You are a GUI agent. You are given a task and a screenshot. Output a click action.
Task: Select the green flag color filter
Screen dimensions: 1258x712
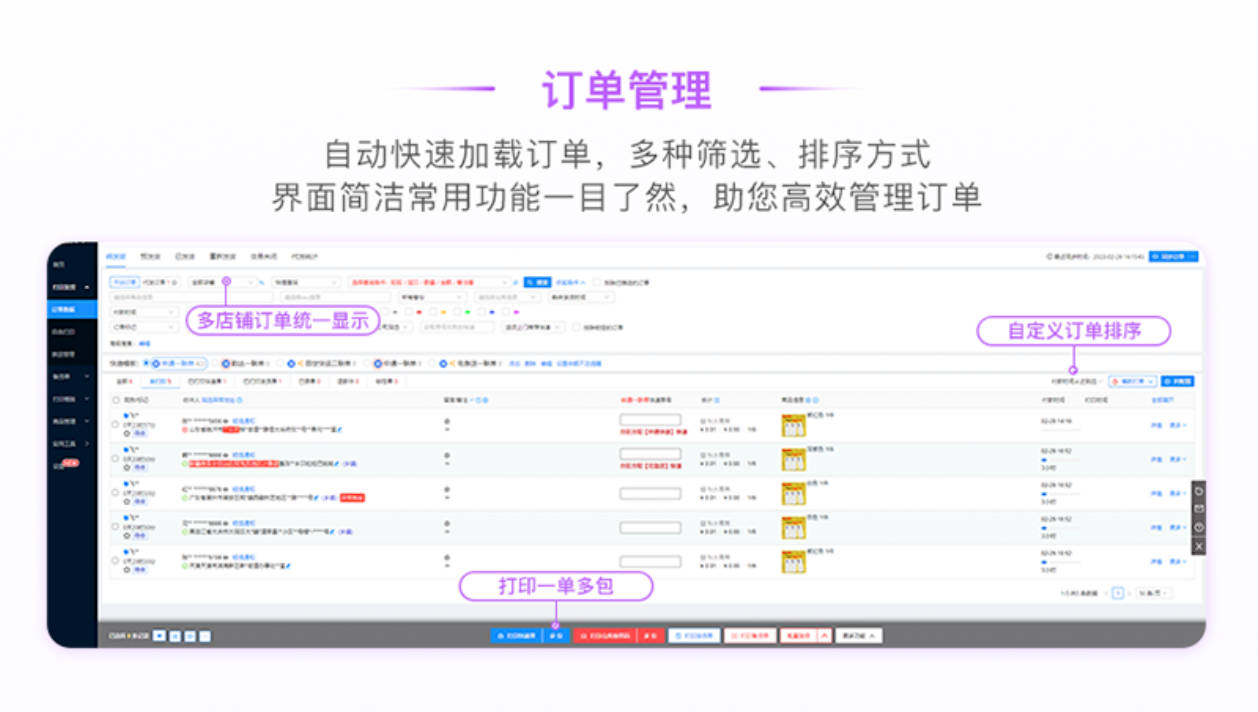click(466, 312)
